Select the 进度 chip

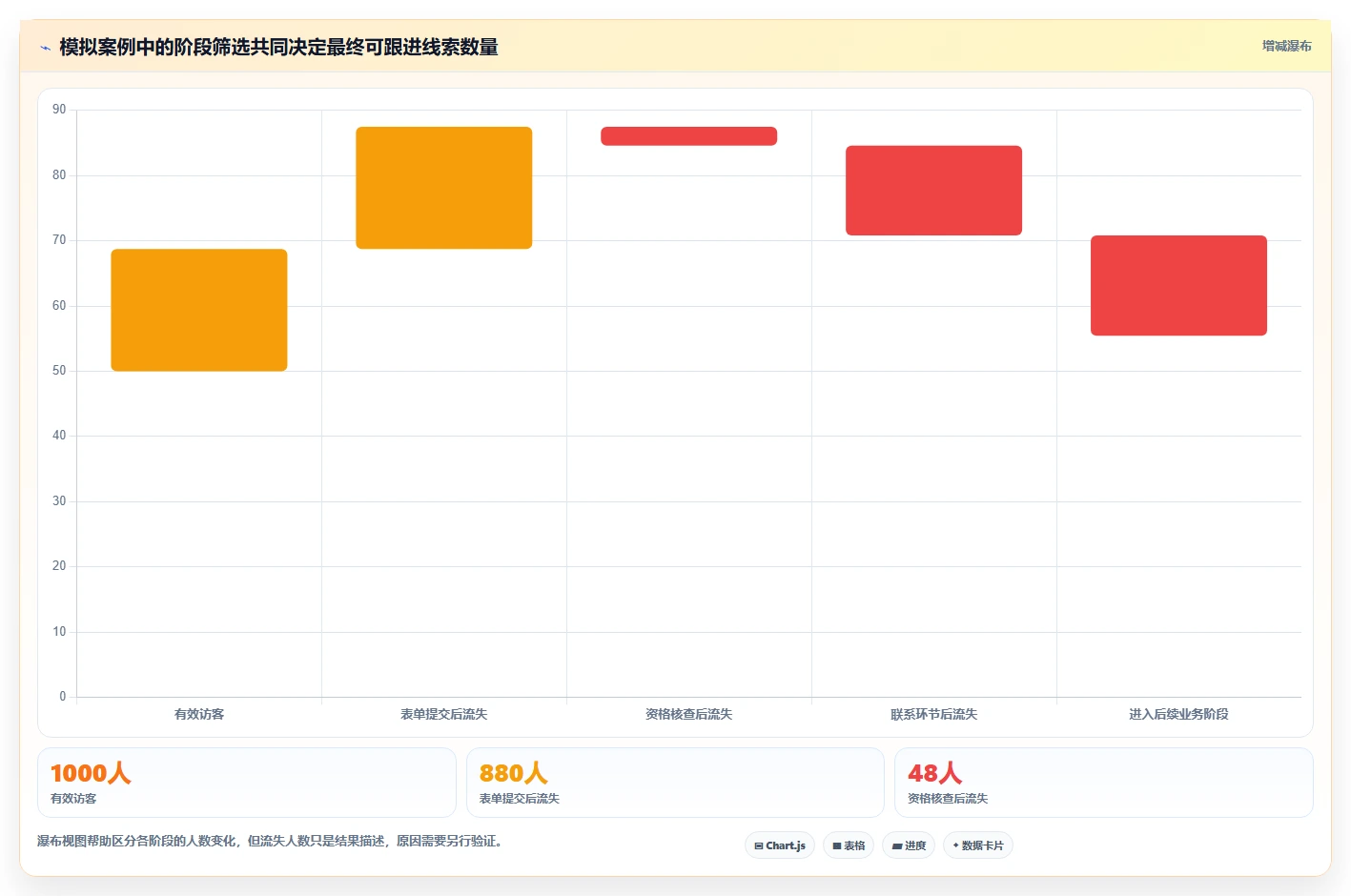(x=909, y=845)
